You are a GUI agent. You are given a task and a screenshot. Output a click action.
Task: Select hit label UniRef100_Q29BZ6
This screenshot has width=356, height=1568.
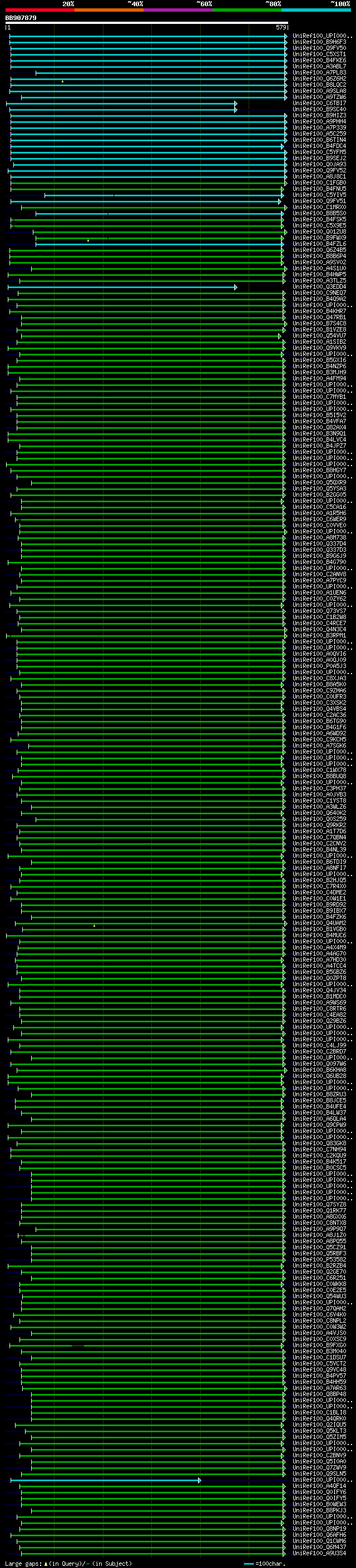tap(319, 1021)
